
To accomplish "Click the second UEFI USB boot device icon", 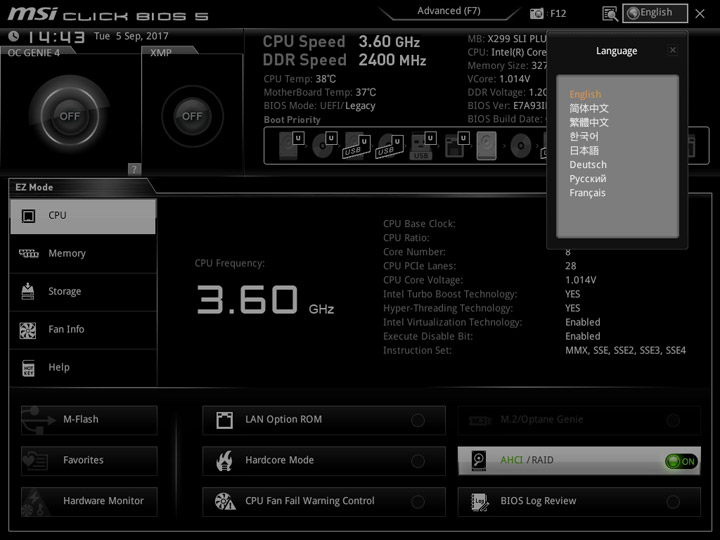I will click(x=389, y=145).
